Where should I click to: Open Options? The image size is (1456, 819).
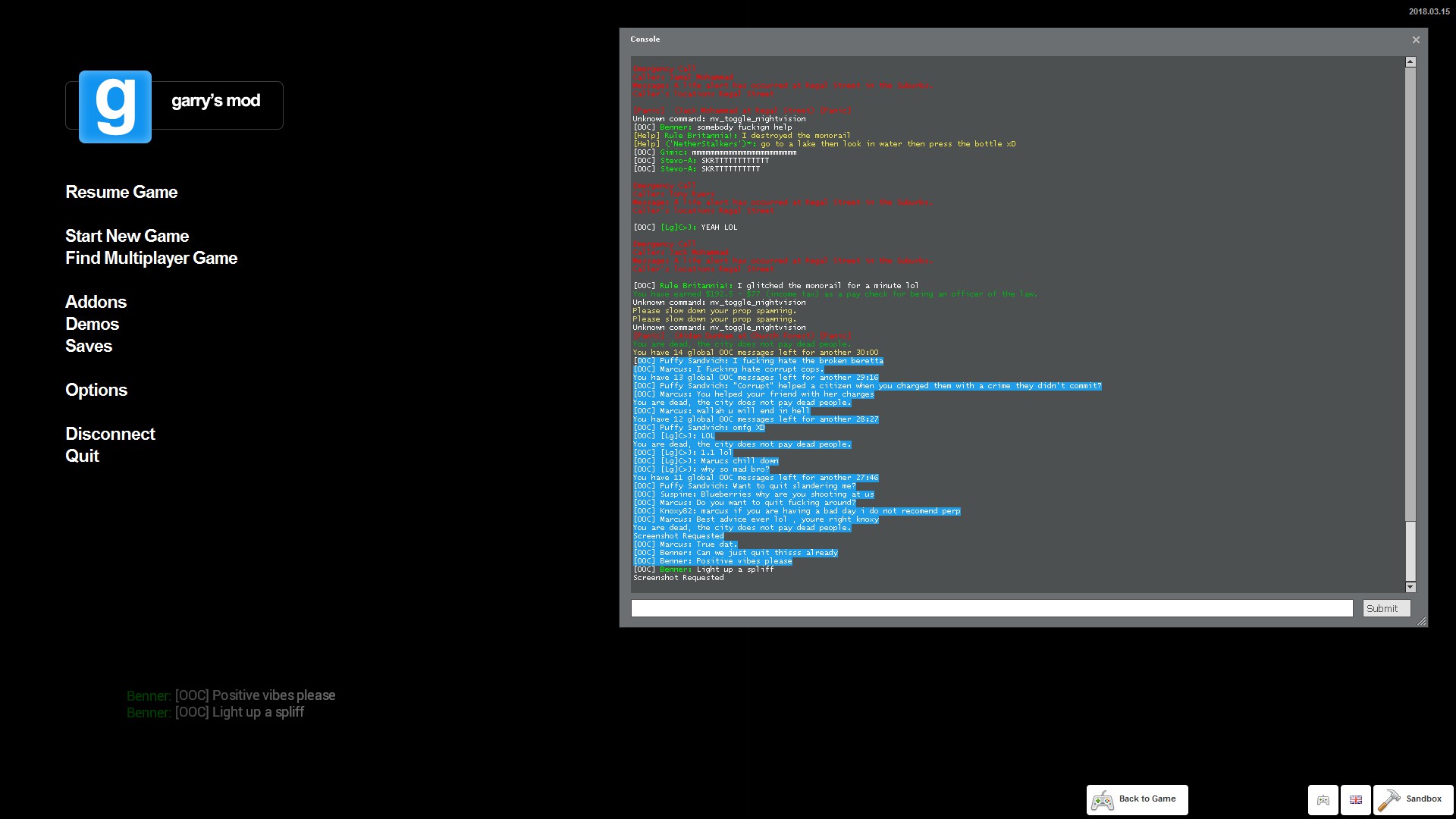point(96,390)
